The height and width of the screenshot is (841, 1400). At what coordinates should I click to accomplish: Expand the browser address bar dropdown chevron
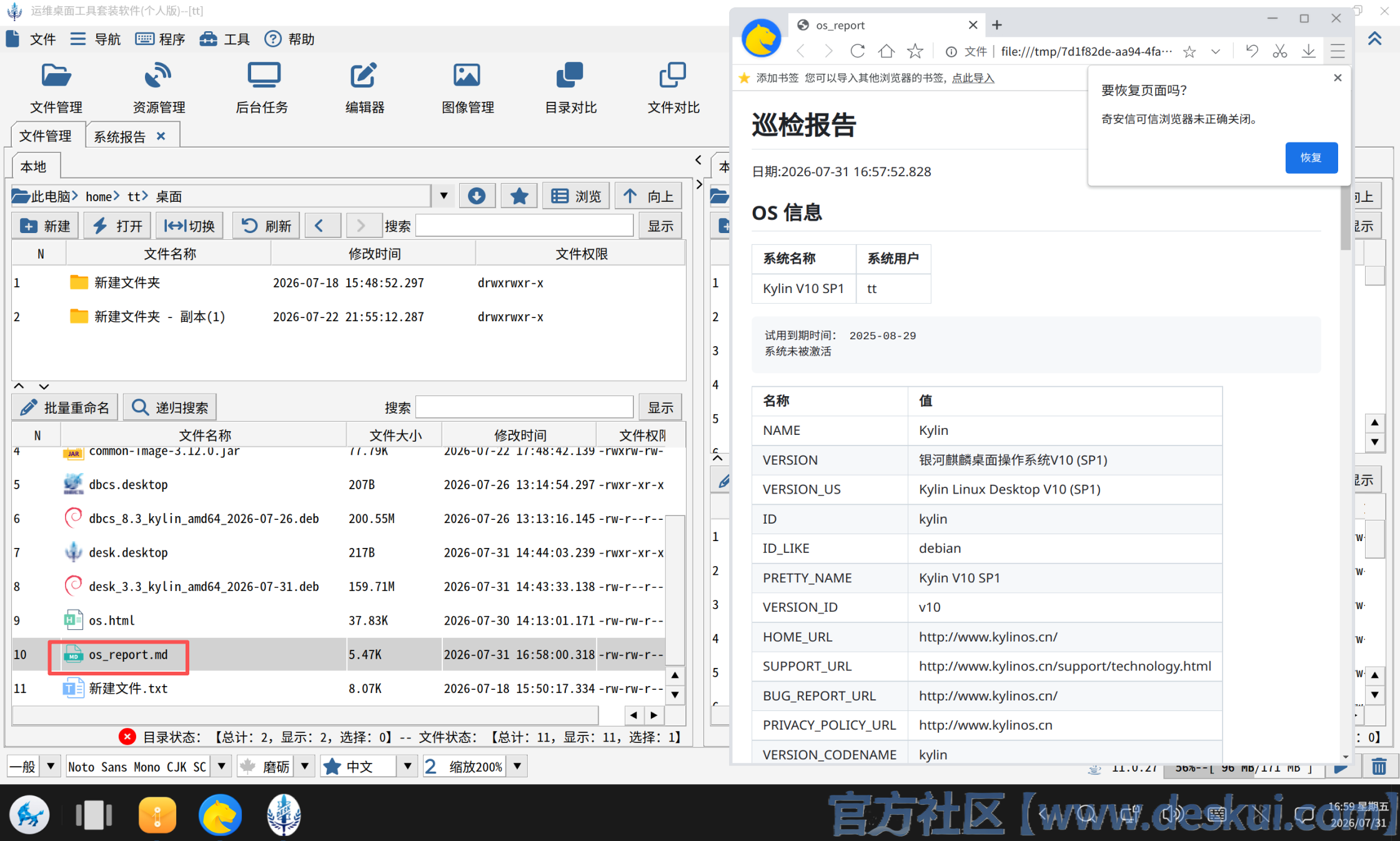click(x=1215, y=51)
